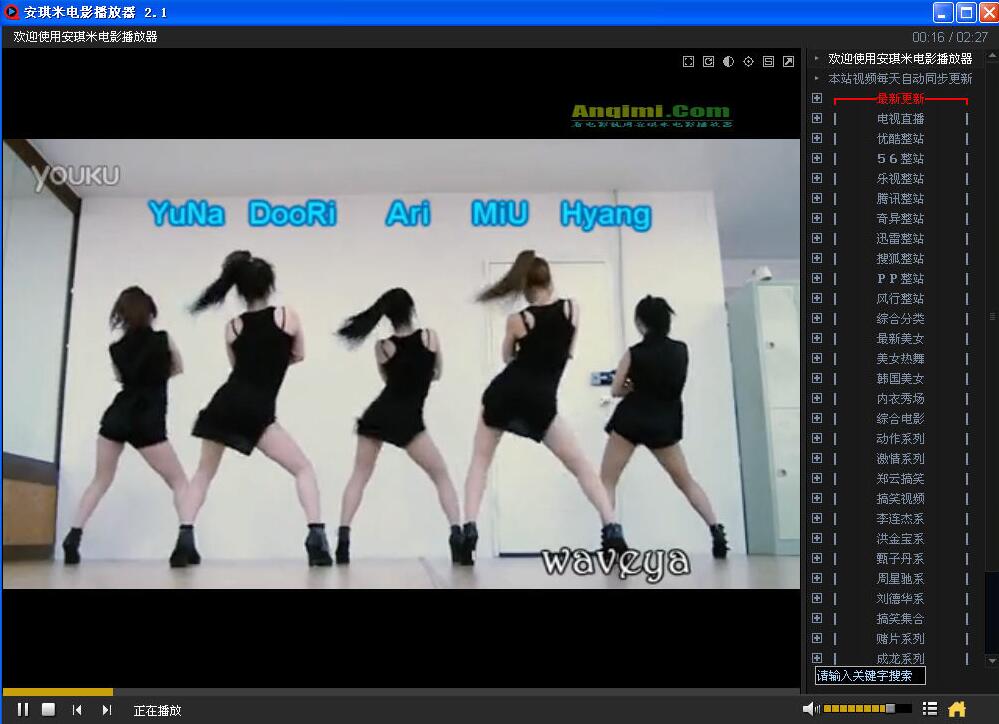Expand the 迅雷整站 node

coord(817,238)
